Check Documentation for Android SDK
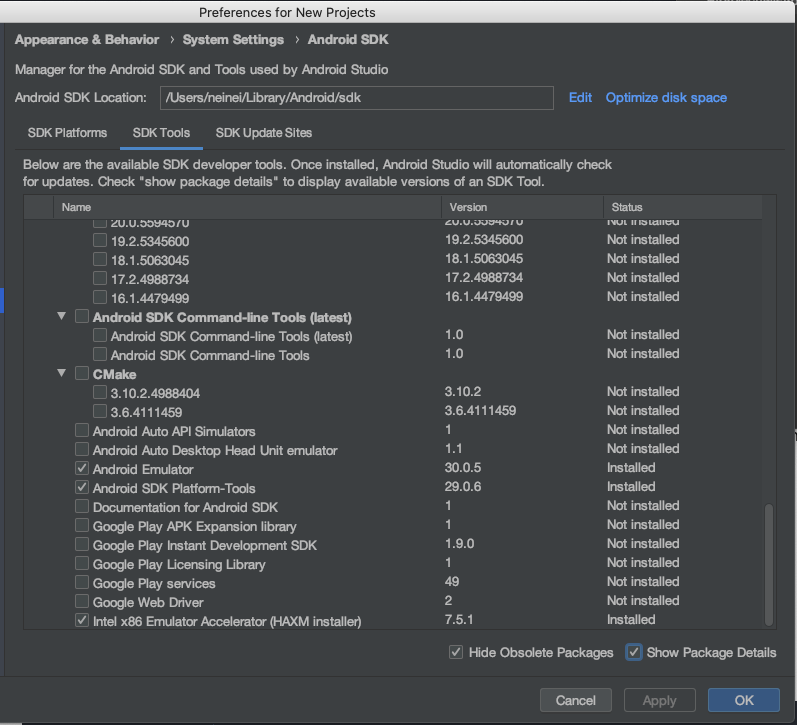The height and width of the screenshot is (725, 797). pos(82,506)
